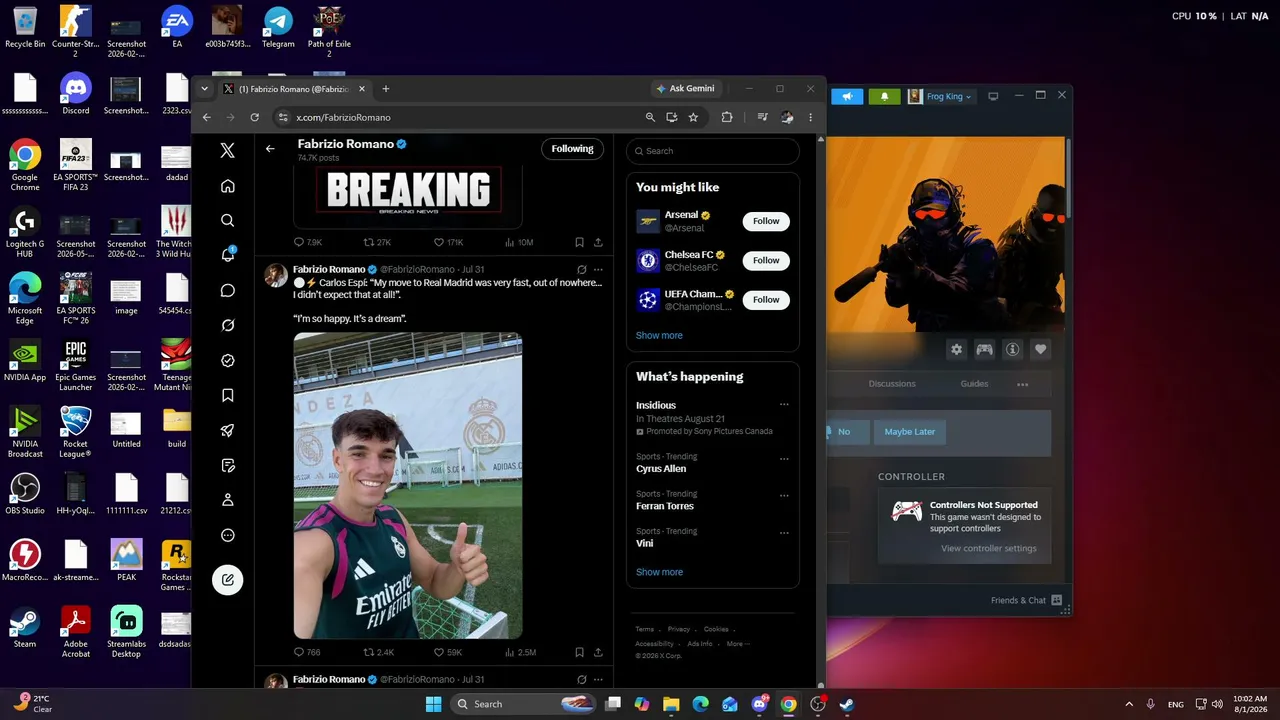Open the X logo home link

[x=228, y=150]
